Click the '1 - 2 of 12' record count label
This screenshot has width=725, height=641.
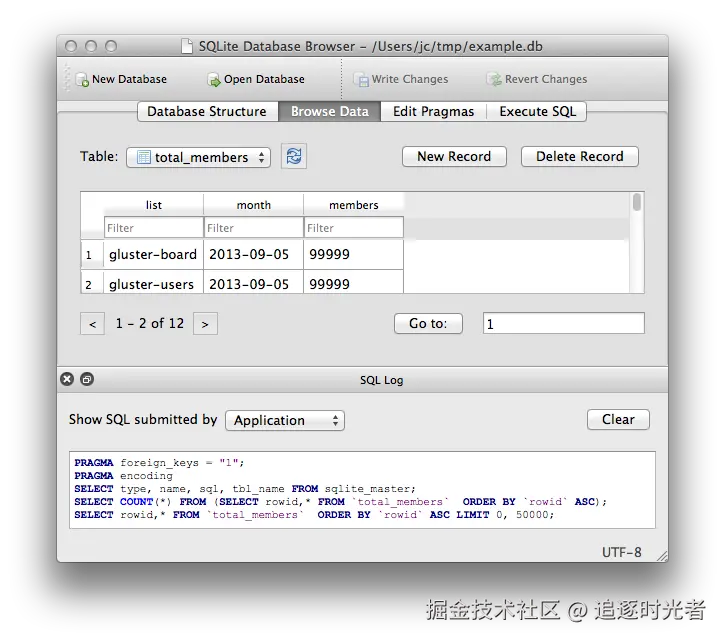pyautogui.click(x=150, y=323)
